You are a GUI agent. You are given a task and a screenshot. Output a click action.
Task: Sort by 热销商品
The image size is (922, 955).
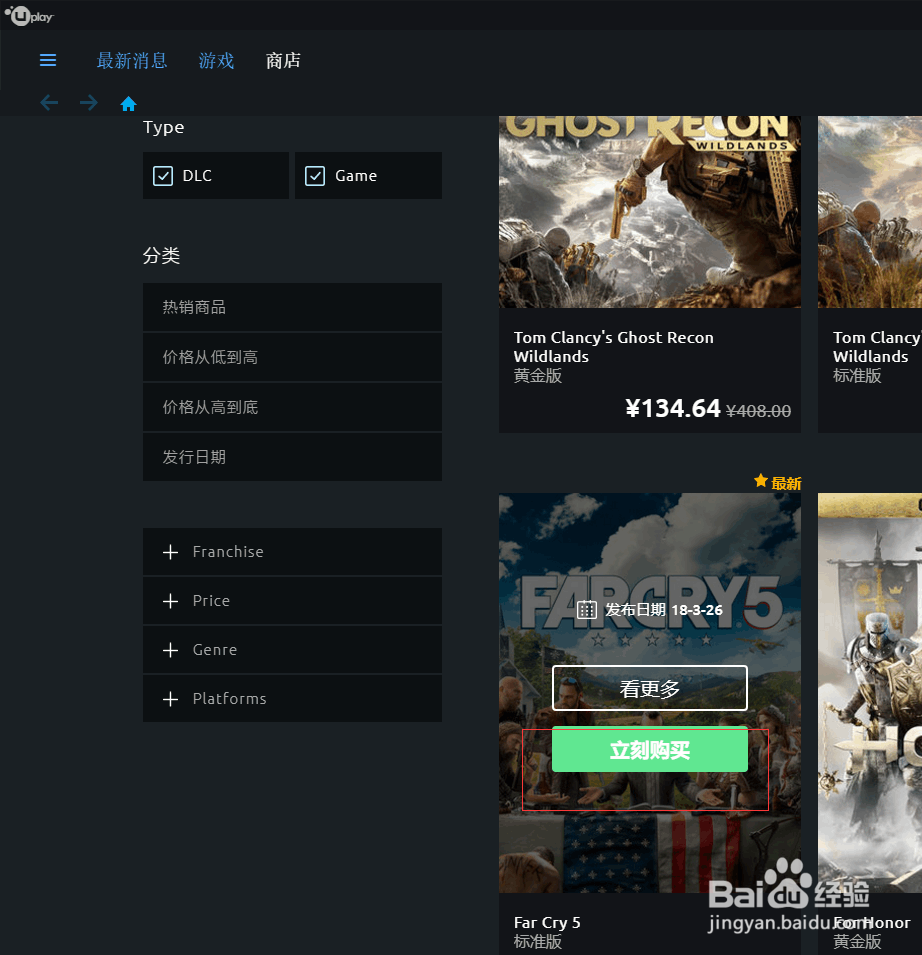pos(292,307)
